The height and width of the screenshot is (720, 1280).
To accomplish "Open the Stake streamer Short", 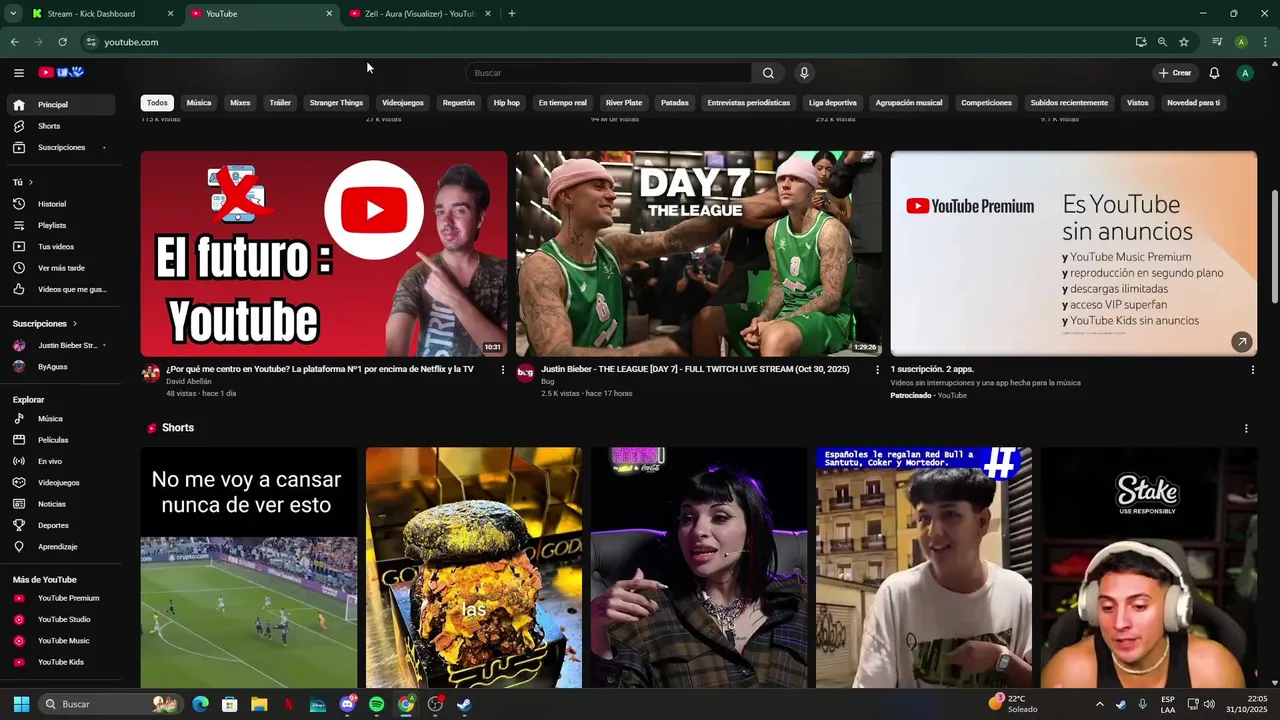I will 1149,567.
